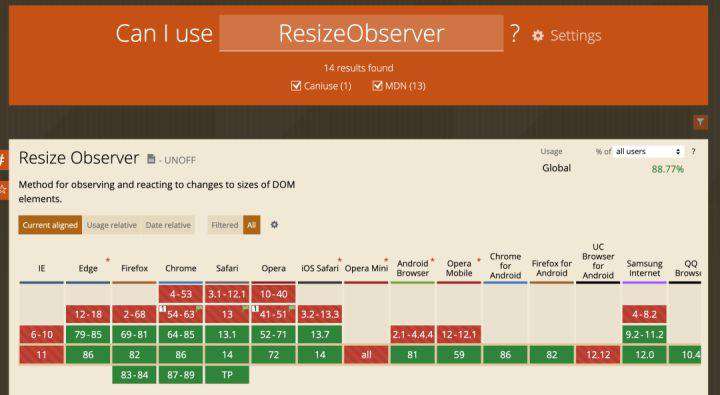Click the IE column header
The width and height of the screenshot is (720, 395).
[x=41, y=268]
